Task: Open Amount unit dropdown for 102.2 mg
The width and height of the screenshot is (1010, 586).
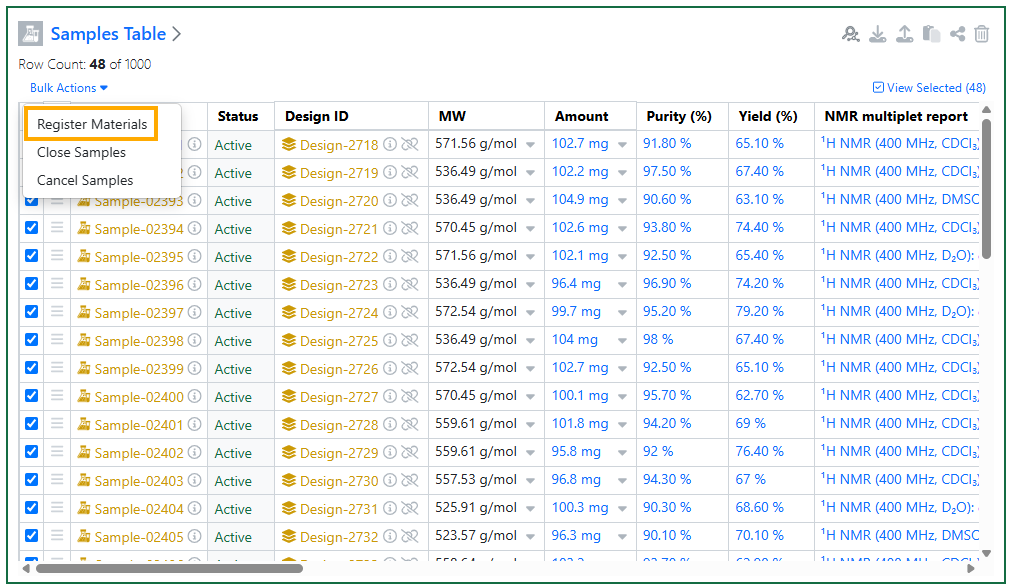Action: (622, 173)
